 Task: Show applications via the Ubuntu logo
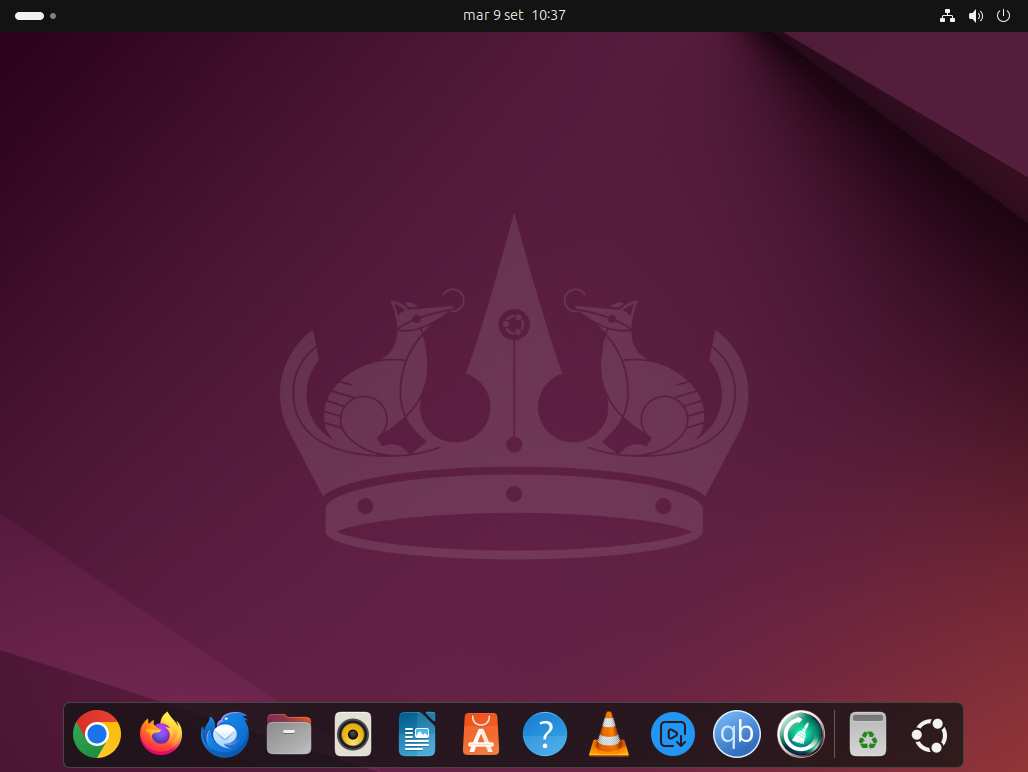(x=930, y=735)
